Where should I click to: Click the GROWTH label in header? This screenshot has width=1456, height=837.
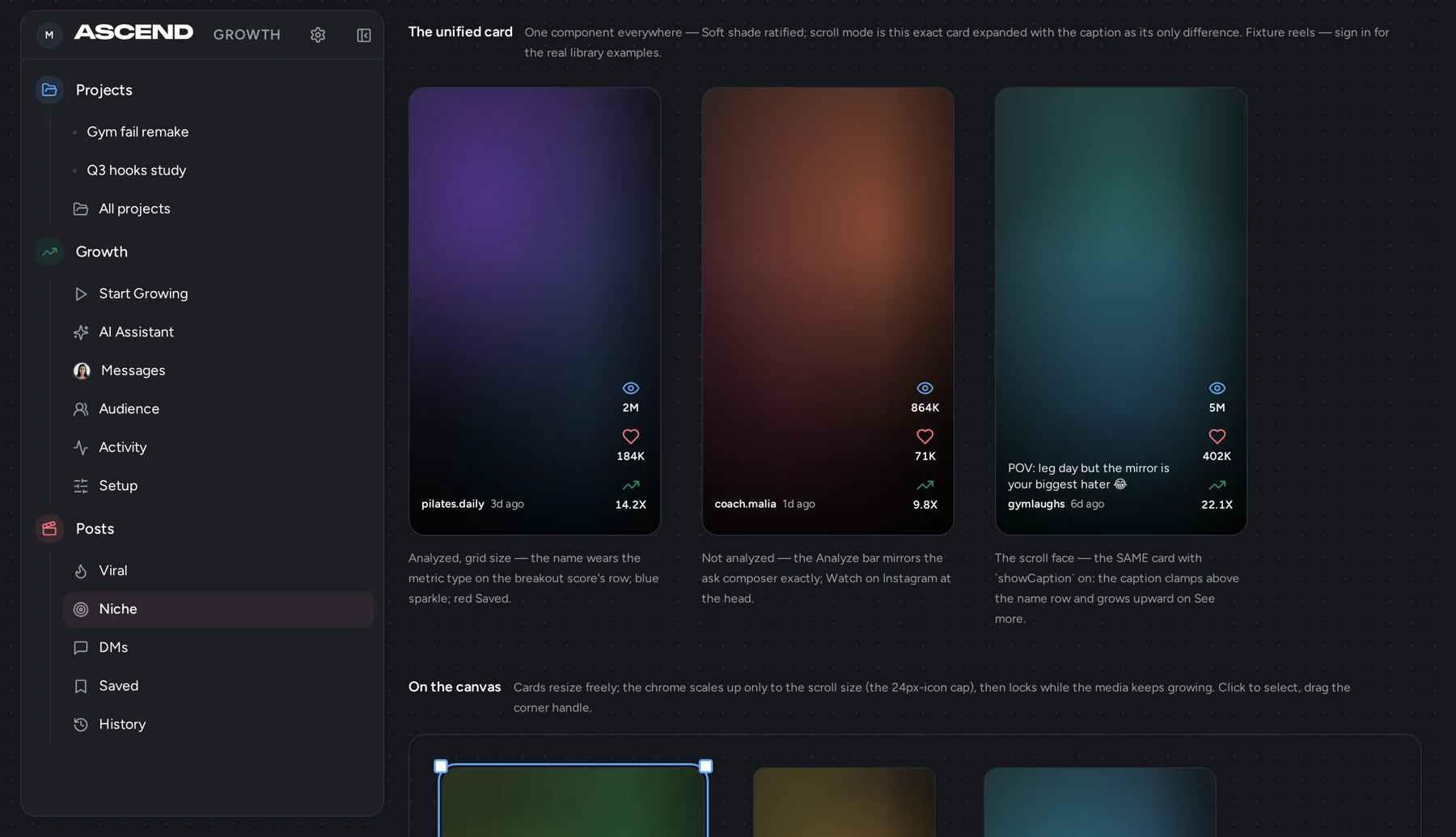[247, 35]
